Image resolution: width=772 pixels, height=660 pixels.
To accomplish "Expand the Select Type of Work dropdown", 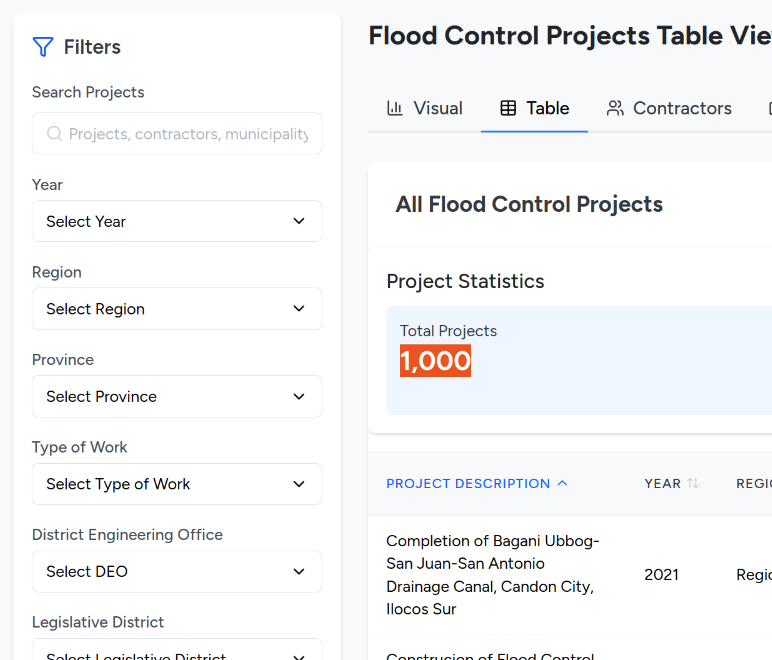I will 177,484.
